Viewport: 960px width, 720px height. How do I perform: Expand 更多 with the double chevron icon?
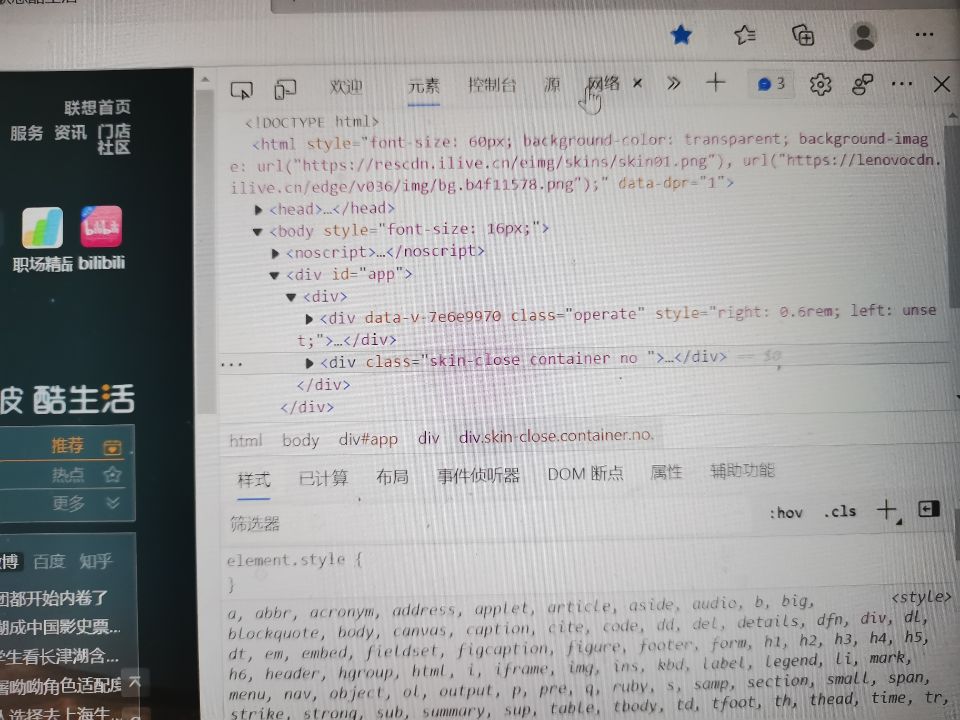(x=113, y=503)
